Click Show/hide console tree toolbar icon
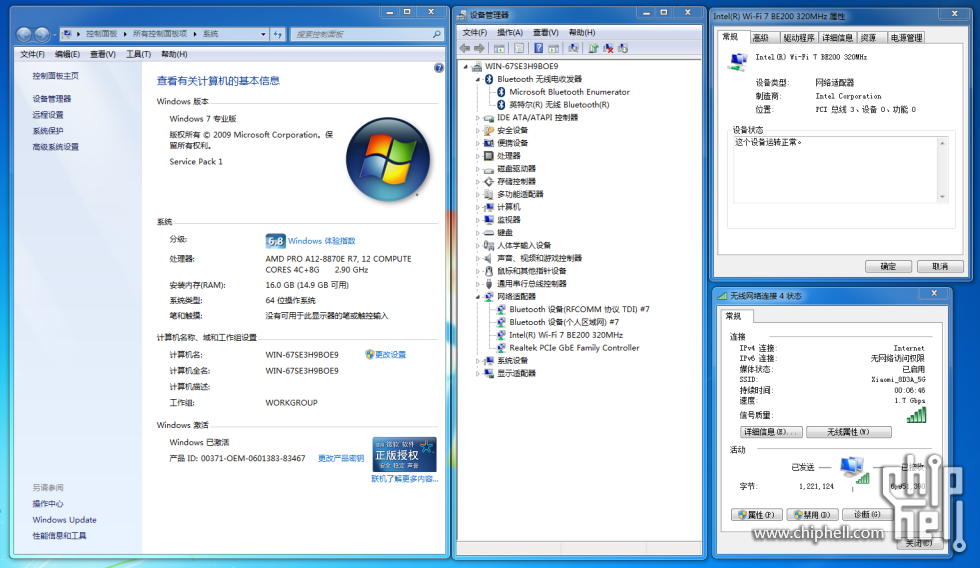Image resolution: width=980 pixels, height=568 pixels. tap(499, 48)
